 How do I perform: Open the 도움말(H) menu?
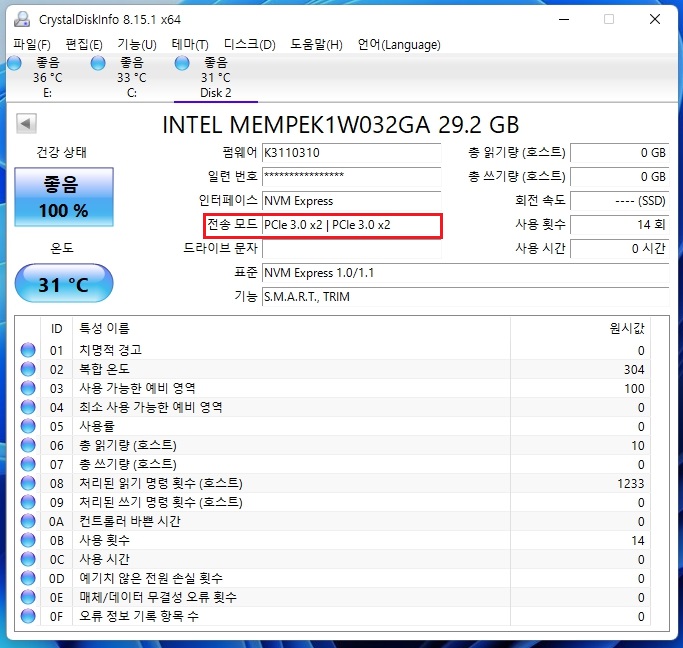(x=316, y=44)
